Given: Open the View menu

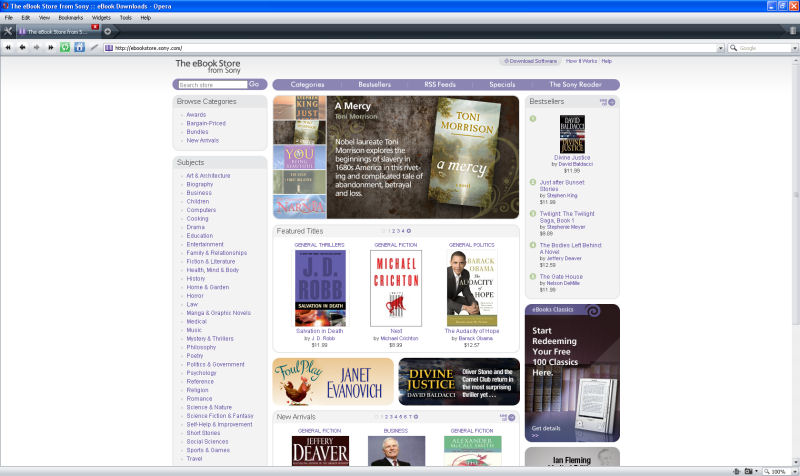Looking at the screenshot, I should (44, 17).
